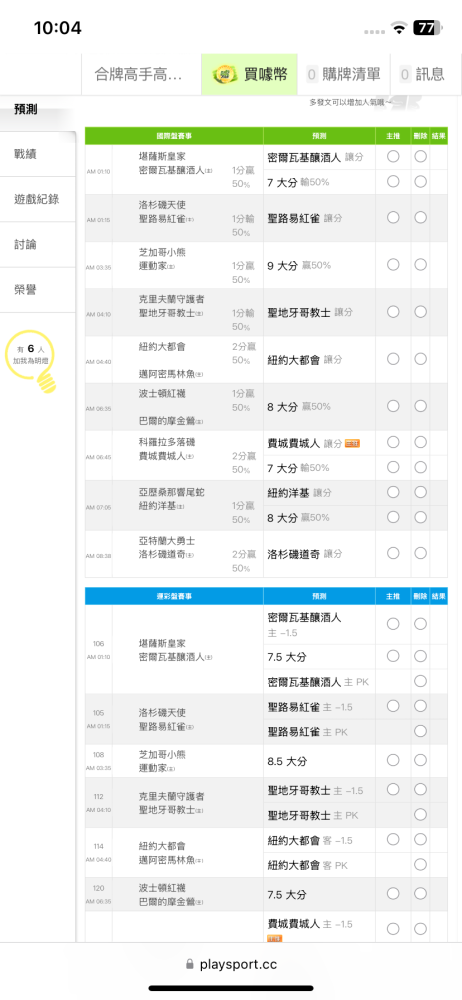The height and width of the screenshot is (1000, 462).
Task: Open the 購牌清單 tab
Action: [344, 75]
